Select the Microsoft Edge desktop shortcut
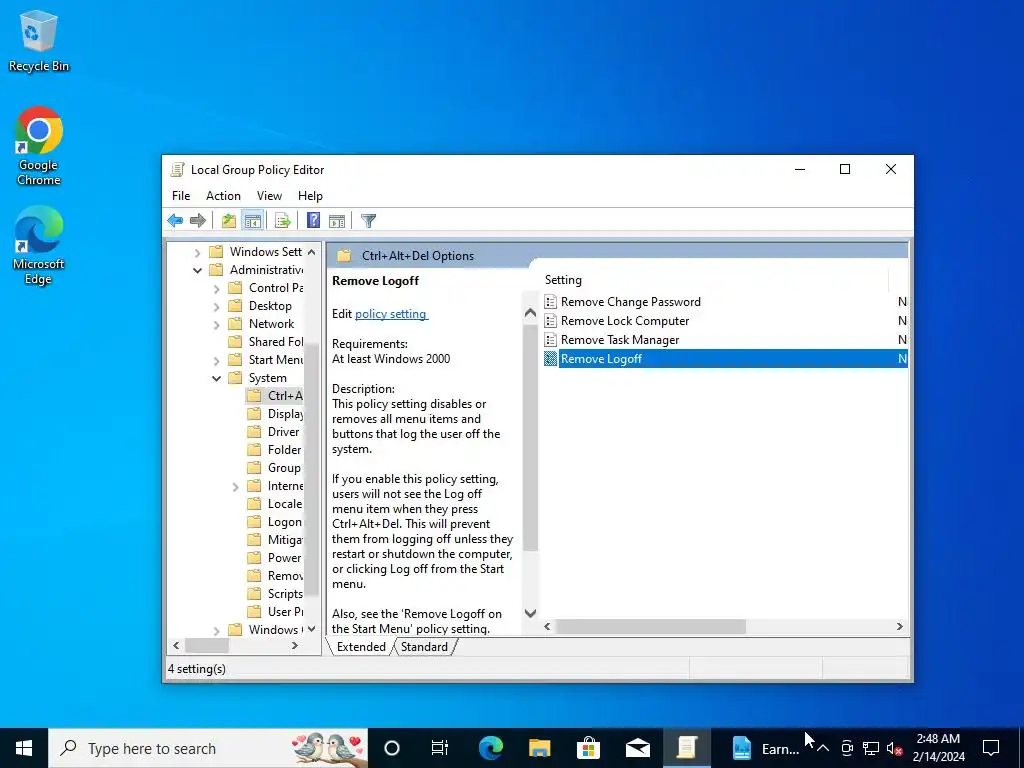The width and height of the screenshot is (1024, 768). pyautogui.click(x=39, y=246)
